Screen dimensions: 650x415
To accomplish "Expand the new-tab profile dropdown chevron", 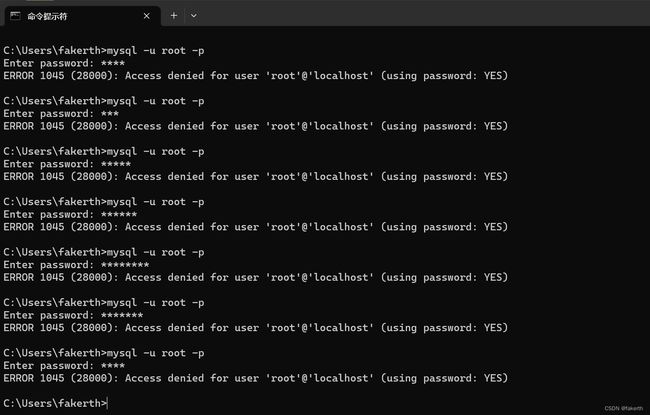I will click(x=194, y=16).
